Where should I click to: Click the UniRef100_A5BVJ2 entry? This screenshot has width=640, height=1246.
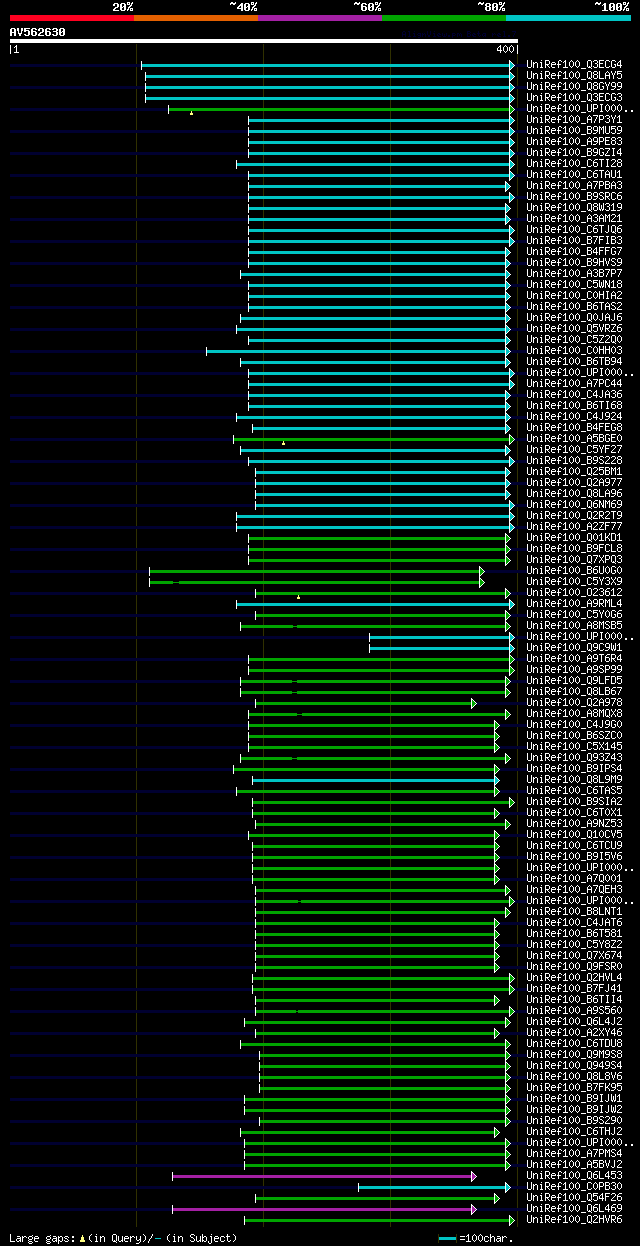tap(574, 1165)
